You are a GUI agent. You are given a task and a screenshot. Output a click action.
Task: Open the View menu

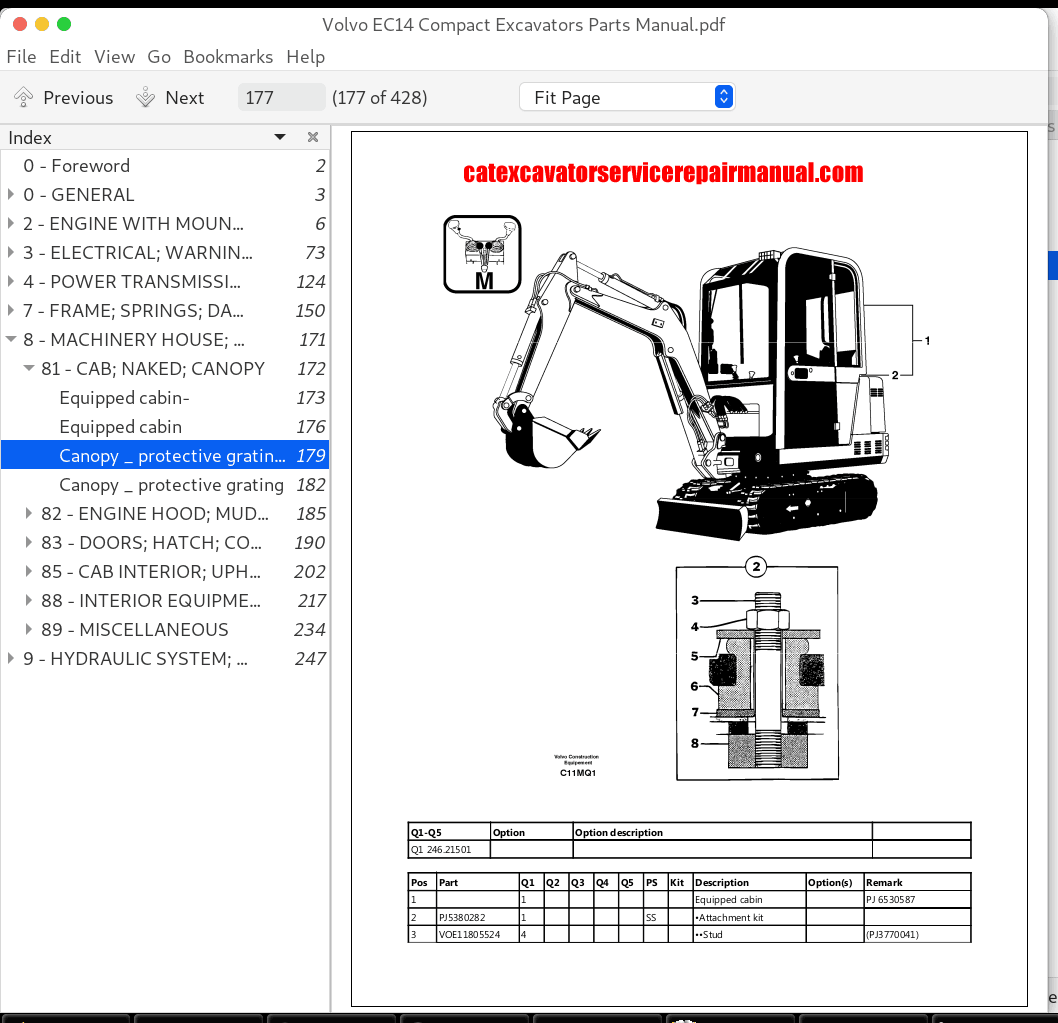coord(114,56)
